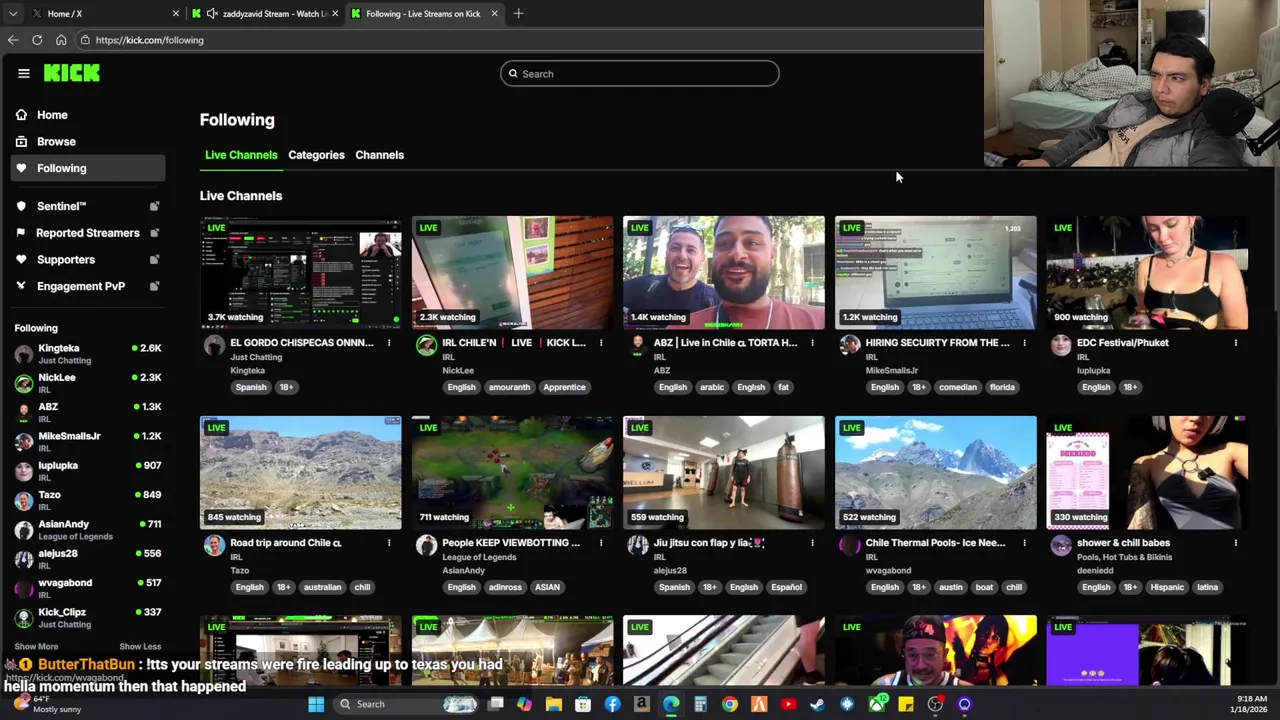Image resolution: width=1280 pixels, height=720 pixels.
Task: Open Reported Streamers in sidebar
Action: 88,233
